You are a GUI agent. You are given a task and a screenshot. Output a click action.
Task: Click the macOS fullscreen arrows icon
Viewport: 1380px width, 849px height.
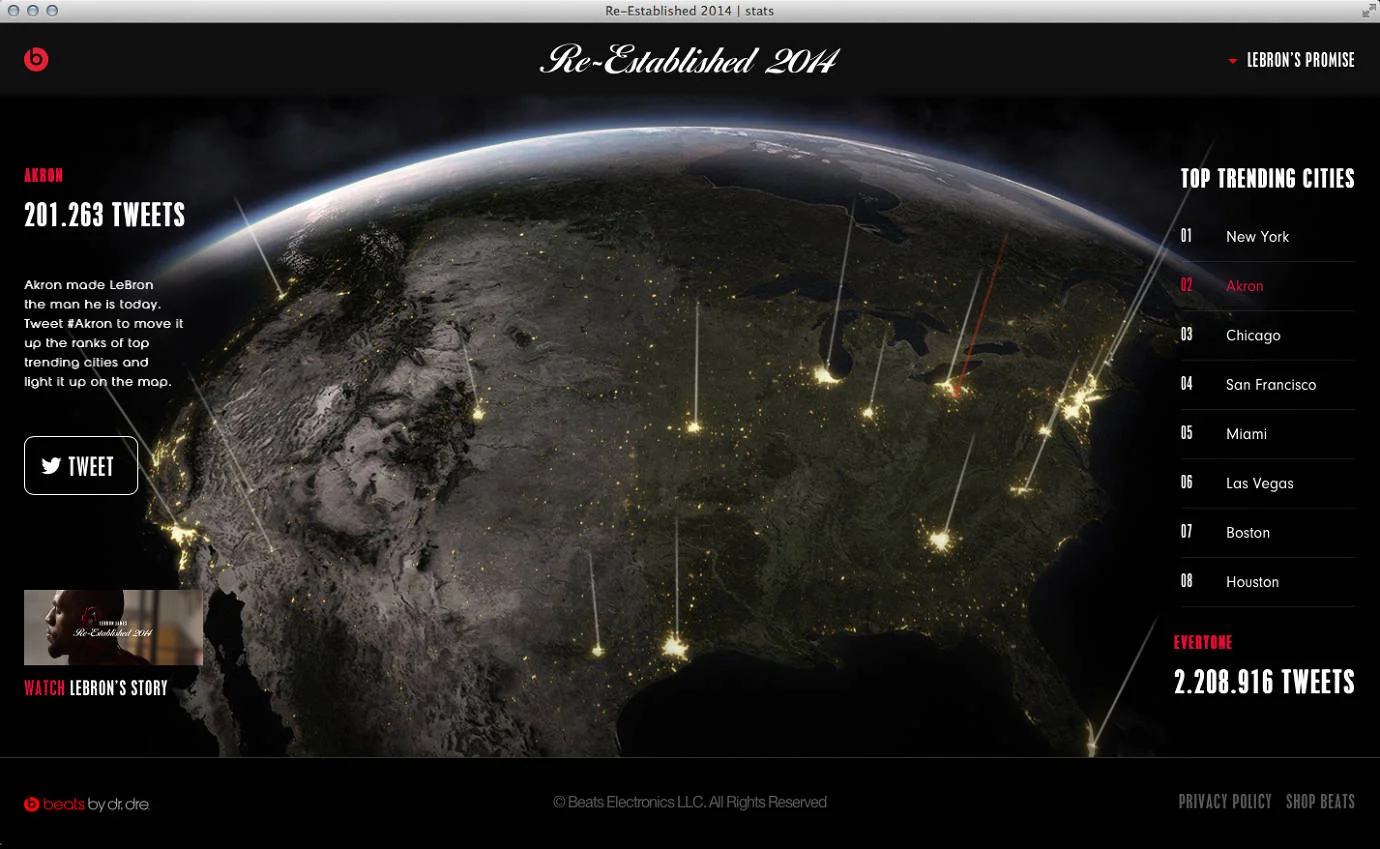coord(1368,11)
